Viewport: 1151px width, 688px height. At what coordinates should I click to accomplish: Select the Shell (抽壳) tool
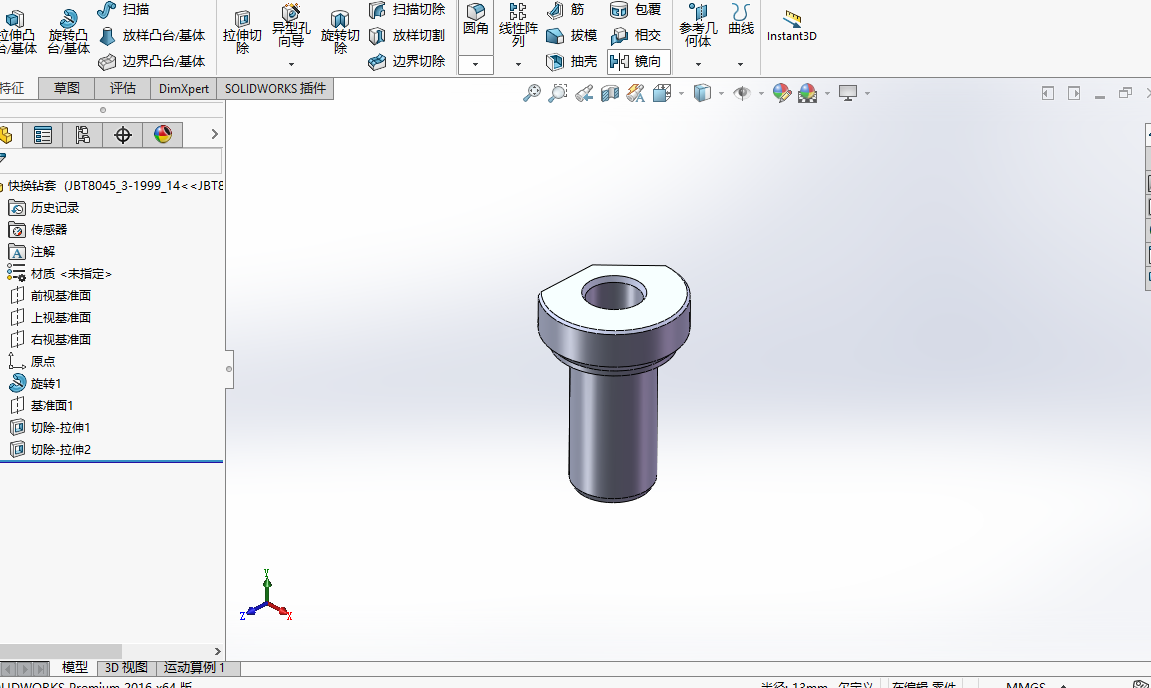[x=571, y=62]
